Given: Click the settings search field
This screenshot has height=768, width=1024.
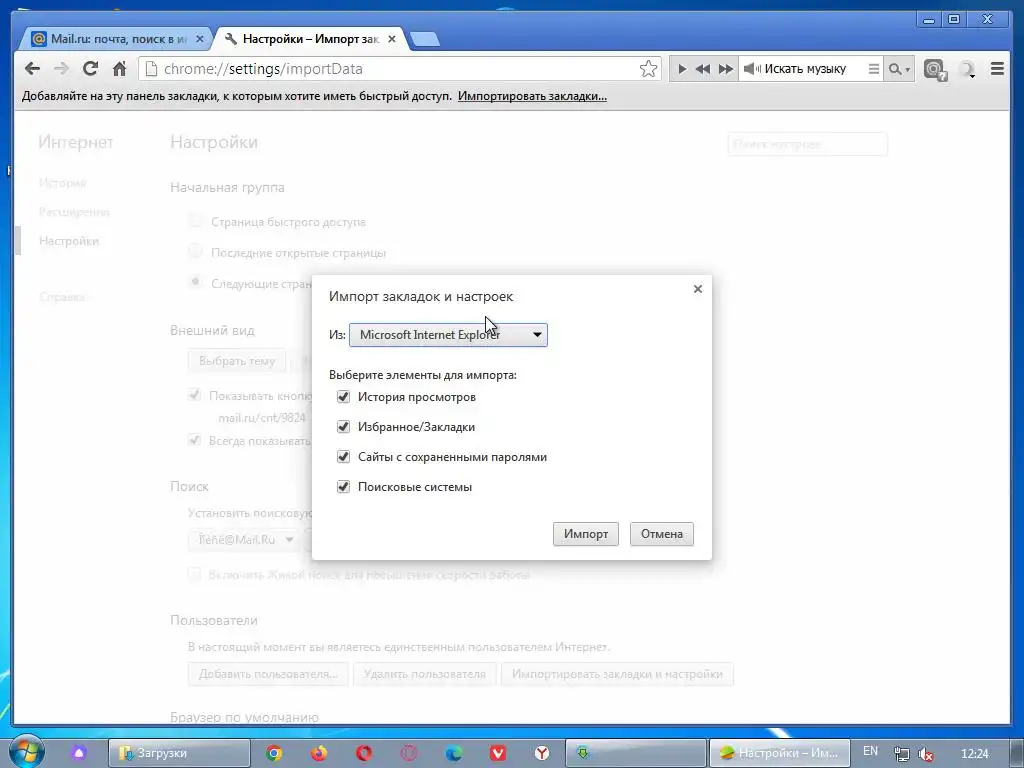Looking at the screenshot, I should (x=808, y=144).
